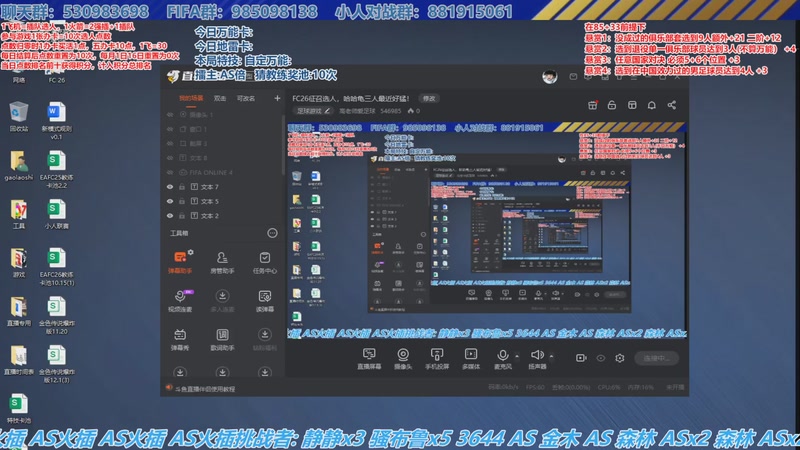This screenshot has height=450, width=800.
Task: Click the small gear on 弹幕助手
Action: pos(190,252)
